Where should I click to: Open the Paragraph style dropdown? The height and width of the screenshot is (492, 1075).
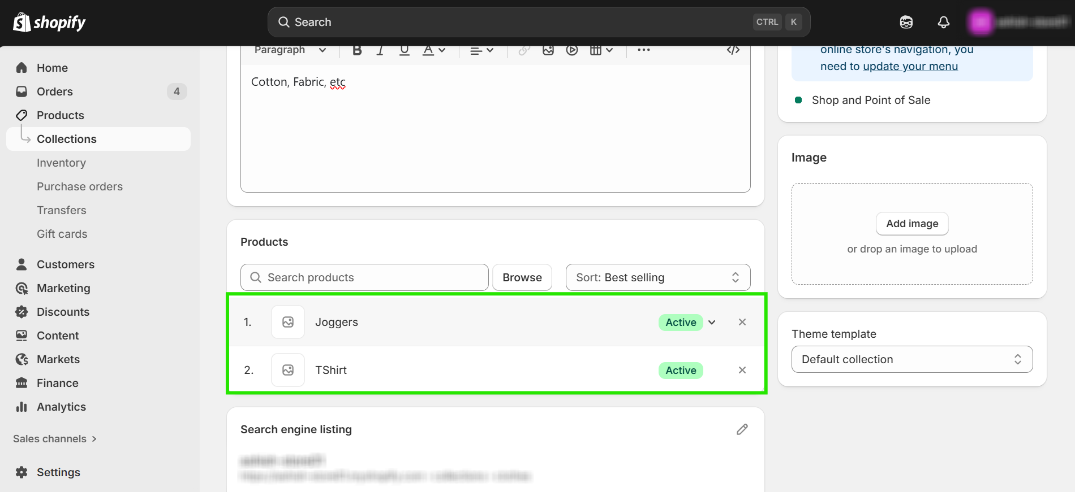(290, 50)
